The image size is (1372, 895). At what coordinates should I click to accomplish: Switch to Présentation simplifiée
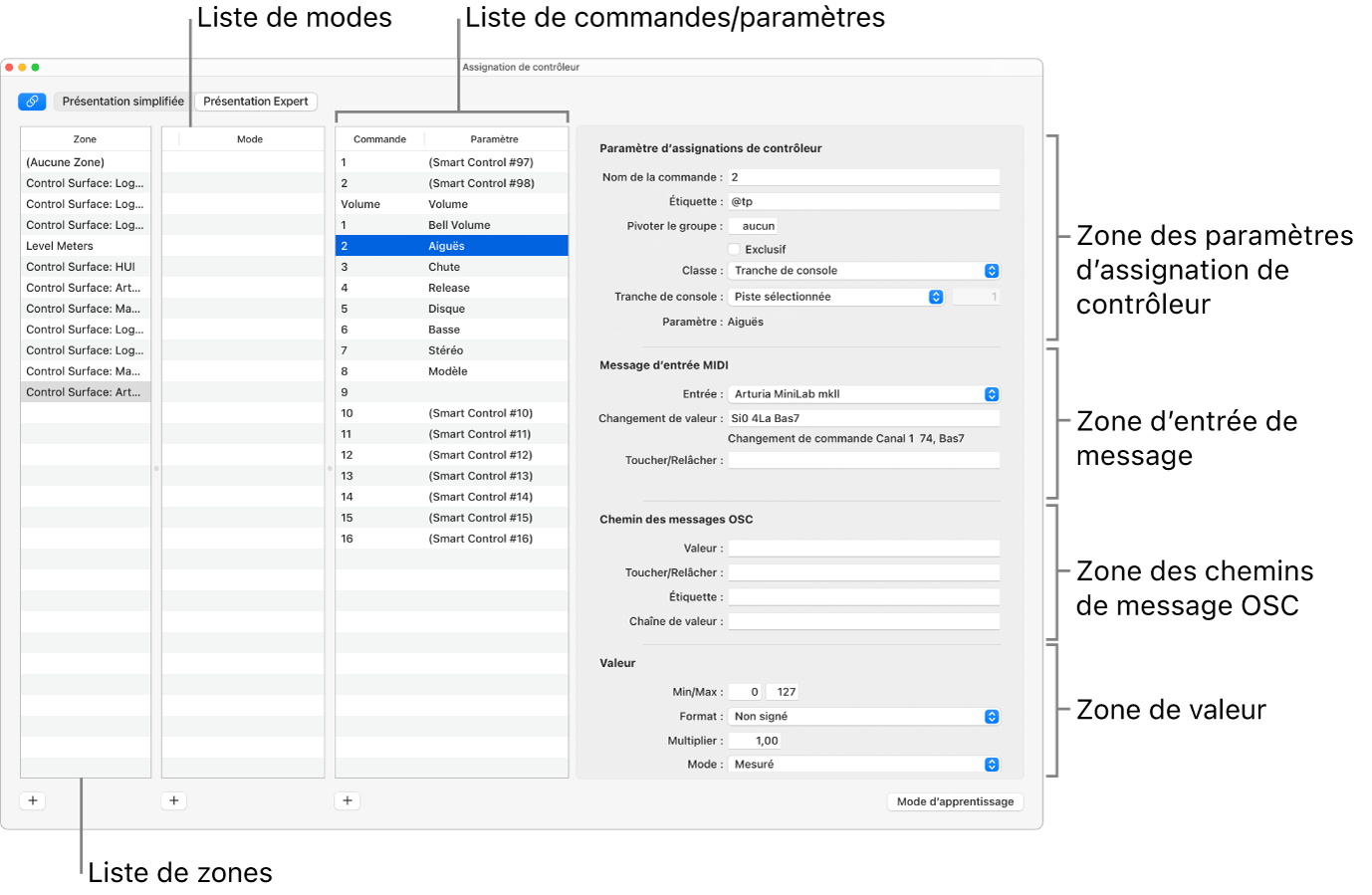(121, 101)
